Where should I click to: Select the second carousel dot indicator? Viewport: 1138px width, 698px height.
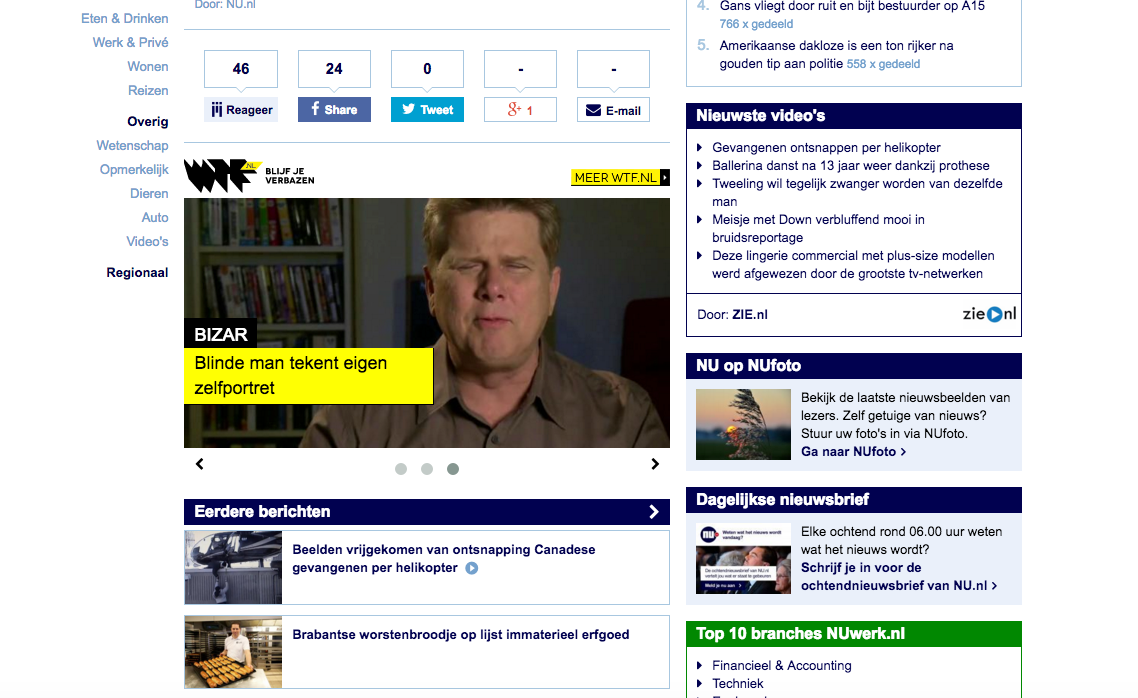[427, 469]
